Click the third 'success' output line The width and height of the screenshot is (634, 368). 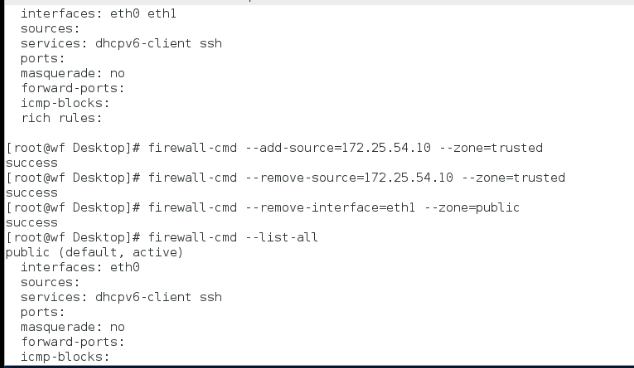(32, 223)
